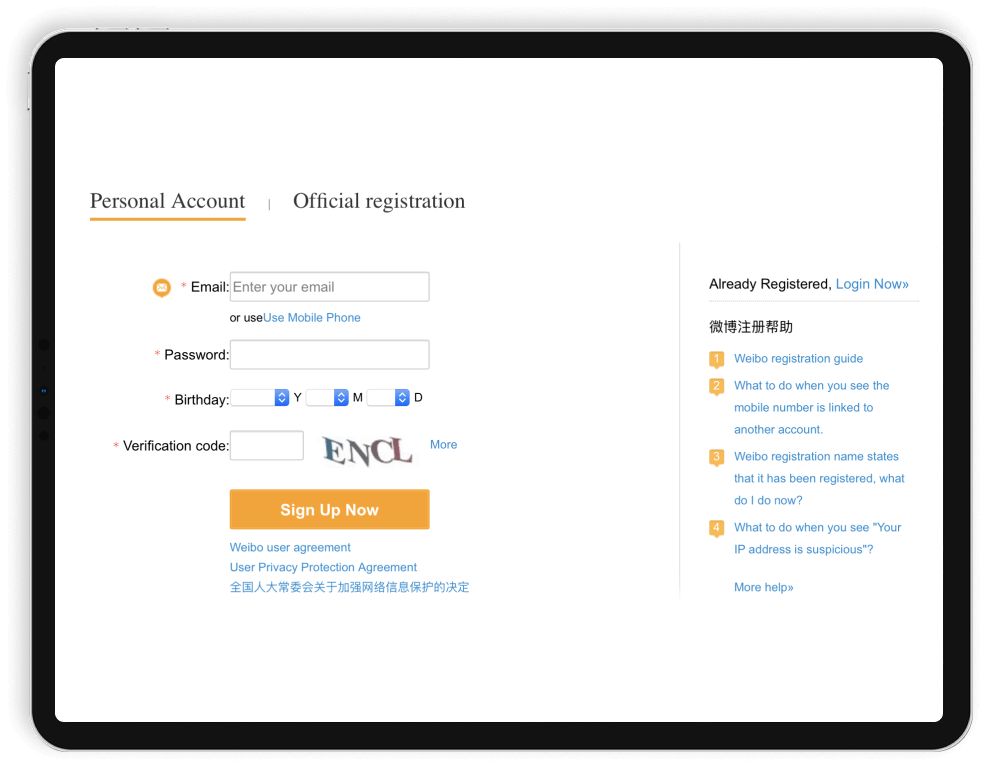Open the birthday day dropdown
Screen dimensions: 986x765
pyautogui.click(x=388, y=398)
